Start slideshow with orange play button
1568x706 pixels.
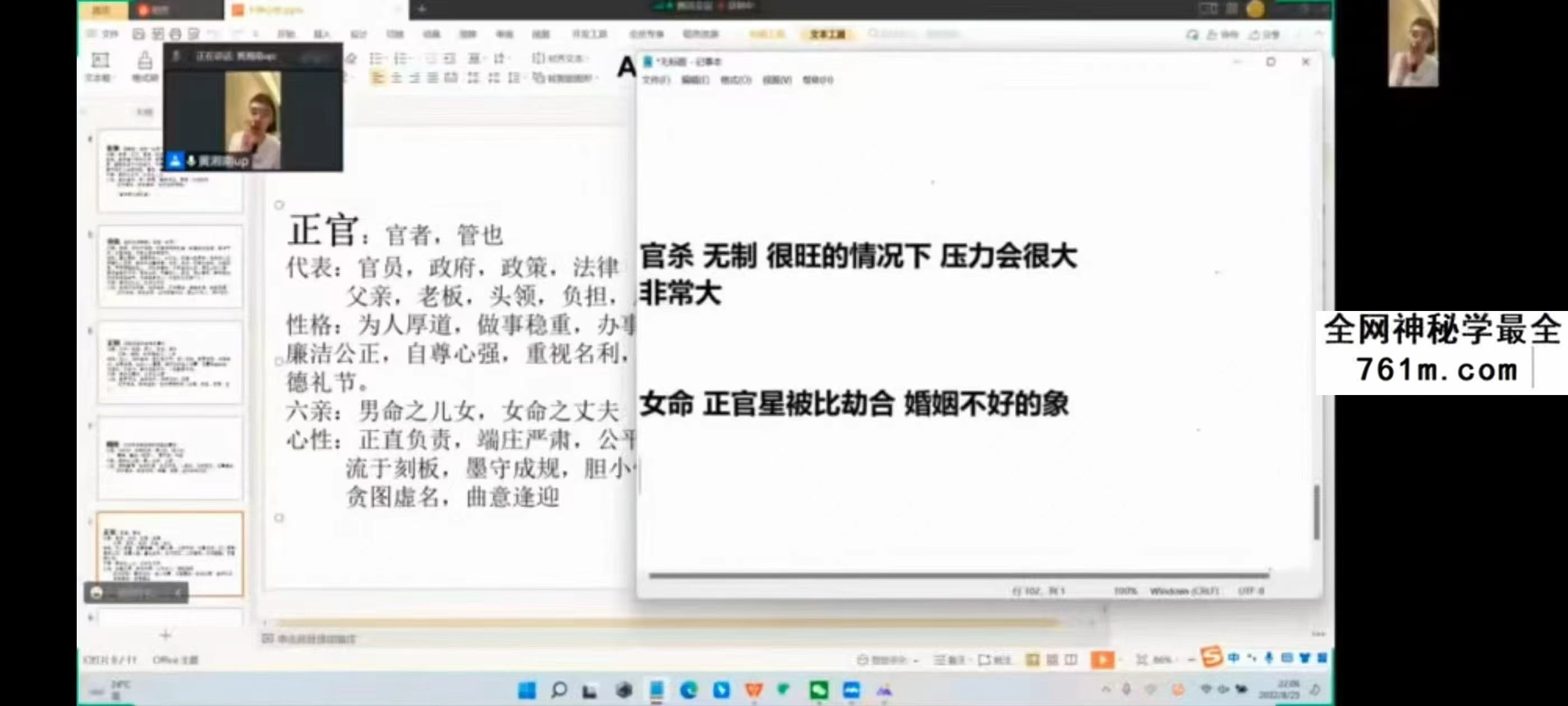tap(1102, 659)
